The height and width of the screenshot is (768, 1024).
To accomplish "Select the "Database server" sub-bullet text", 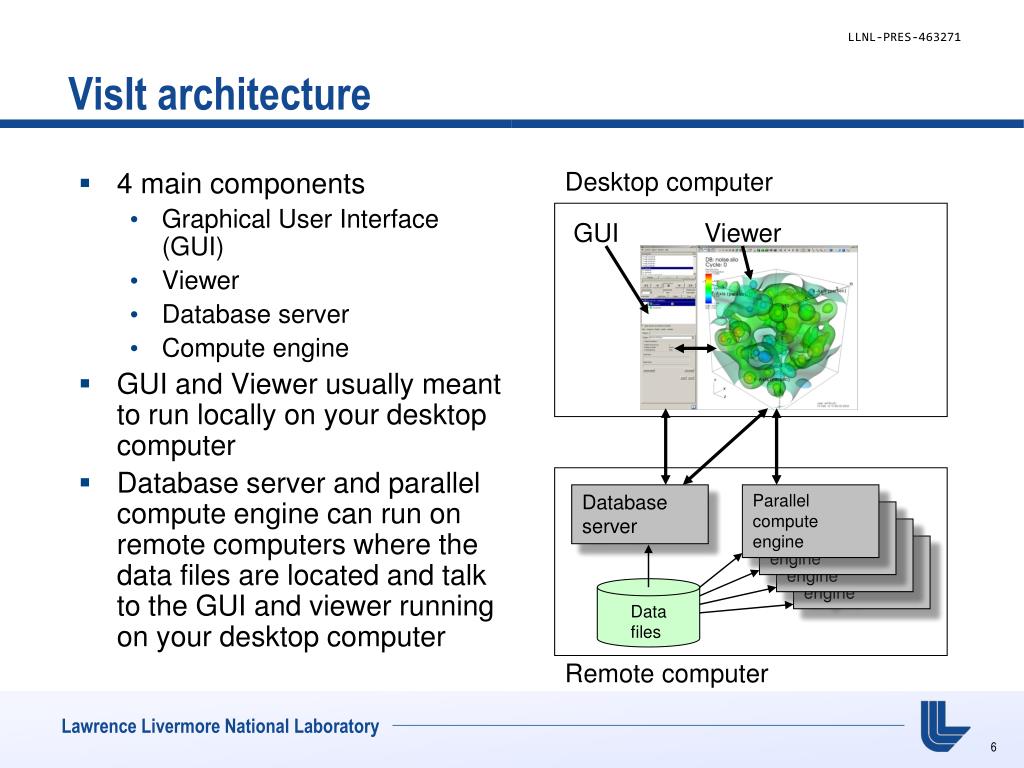I will [x=255, y=314].
